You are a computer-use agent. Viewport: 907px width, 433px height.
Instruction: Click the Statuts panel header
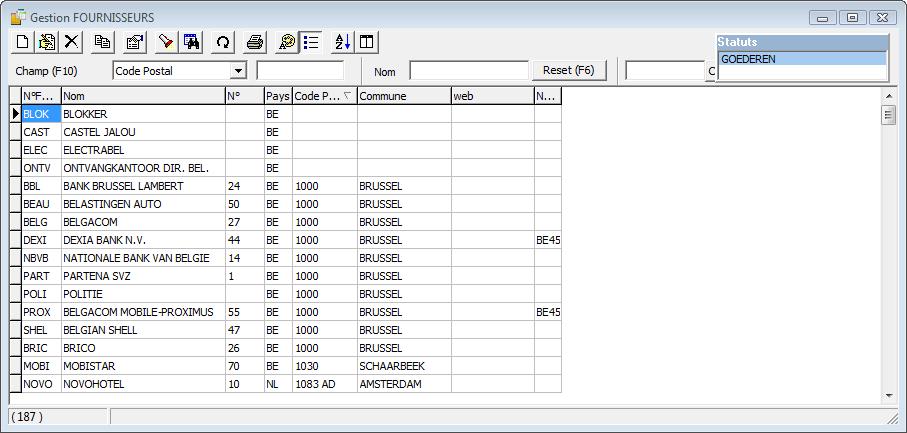tap(802, 42)
